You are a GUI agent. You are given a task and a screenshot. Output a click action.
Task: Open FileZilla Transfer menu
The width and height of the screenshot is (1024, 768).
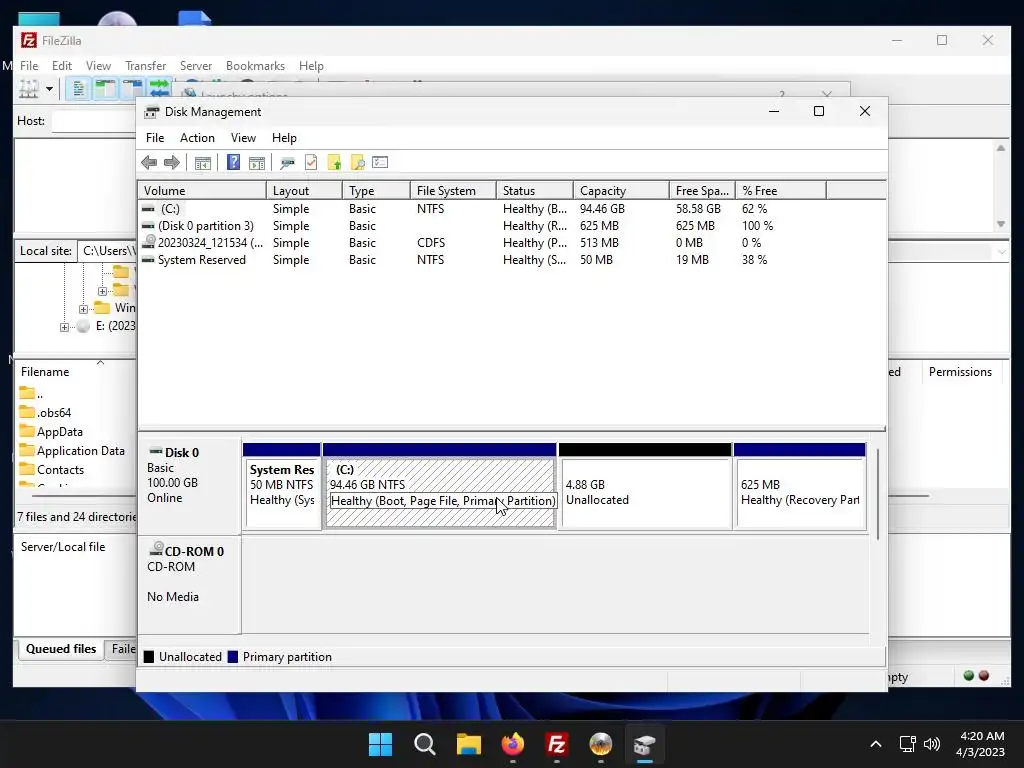(146, 66)
